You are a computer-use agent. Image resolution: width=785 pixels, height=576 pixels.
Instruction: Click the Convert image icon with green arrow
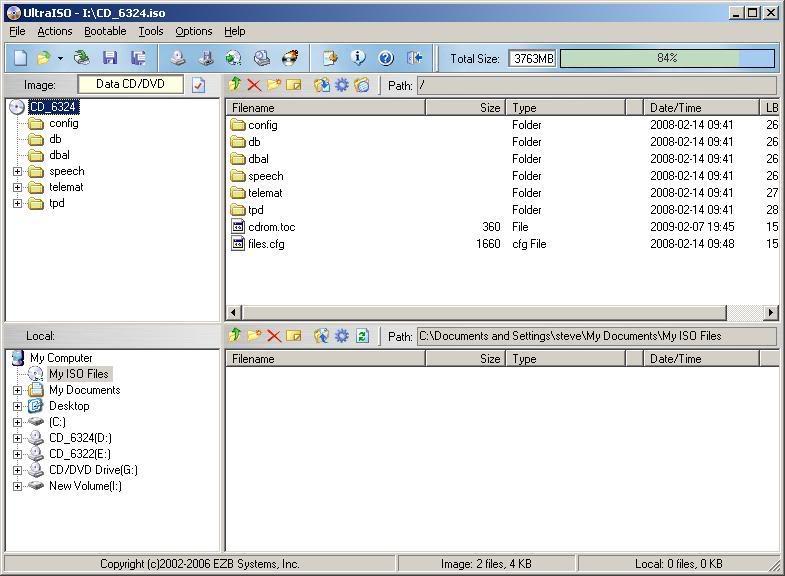click(233, 58)
